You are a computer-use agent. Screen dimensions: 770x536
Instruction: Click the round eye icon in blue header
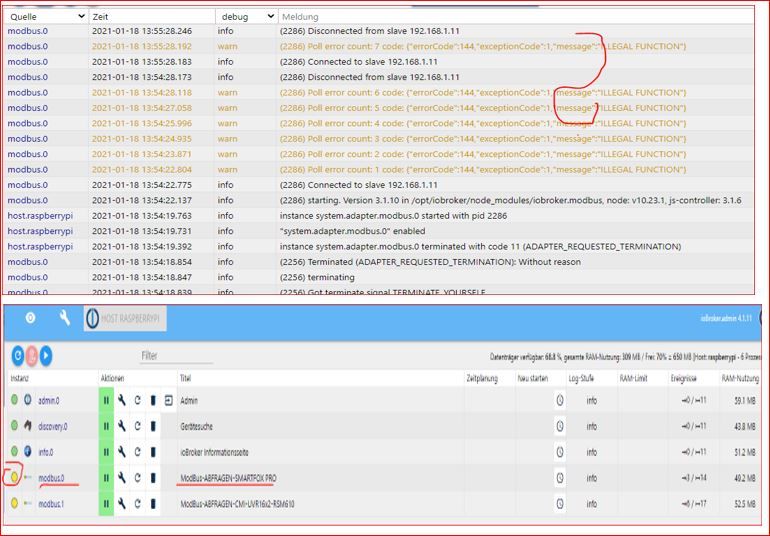point(30,318)
